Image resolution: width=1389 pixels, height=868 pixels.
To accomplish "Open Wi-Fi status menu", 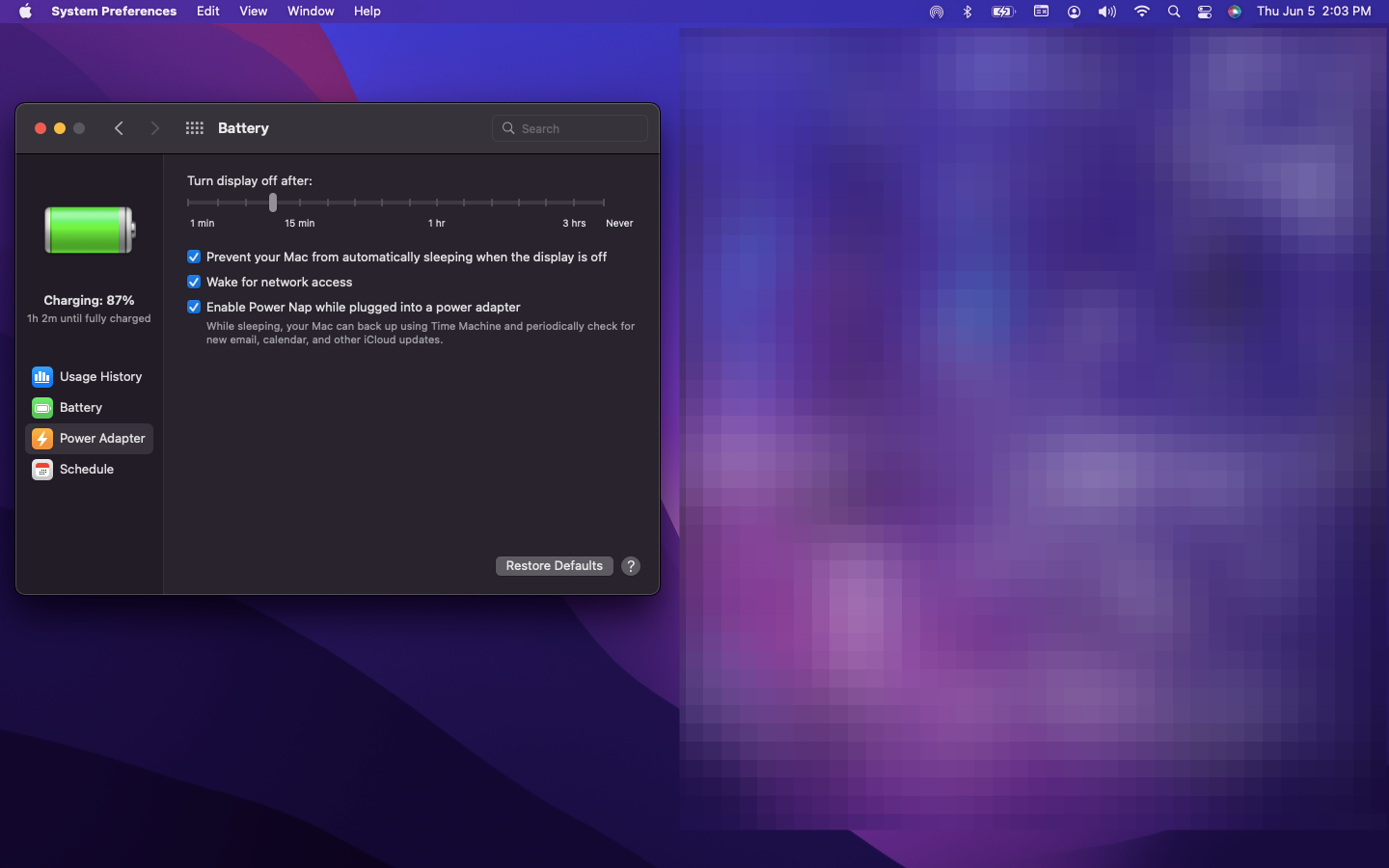I will [x=1142, y=12].
